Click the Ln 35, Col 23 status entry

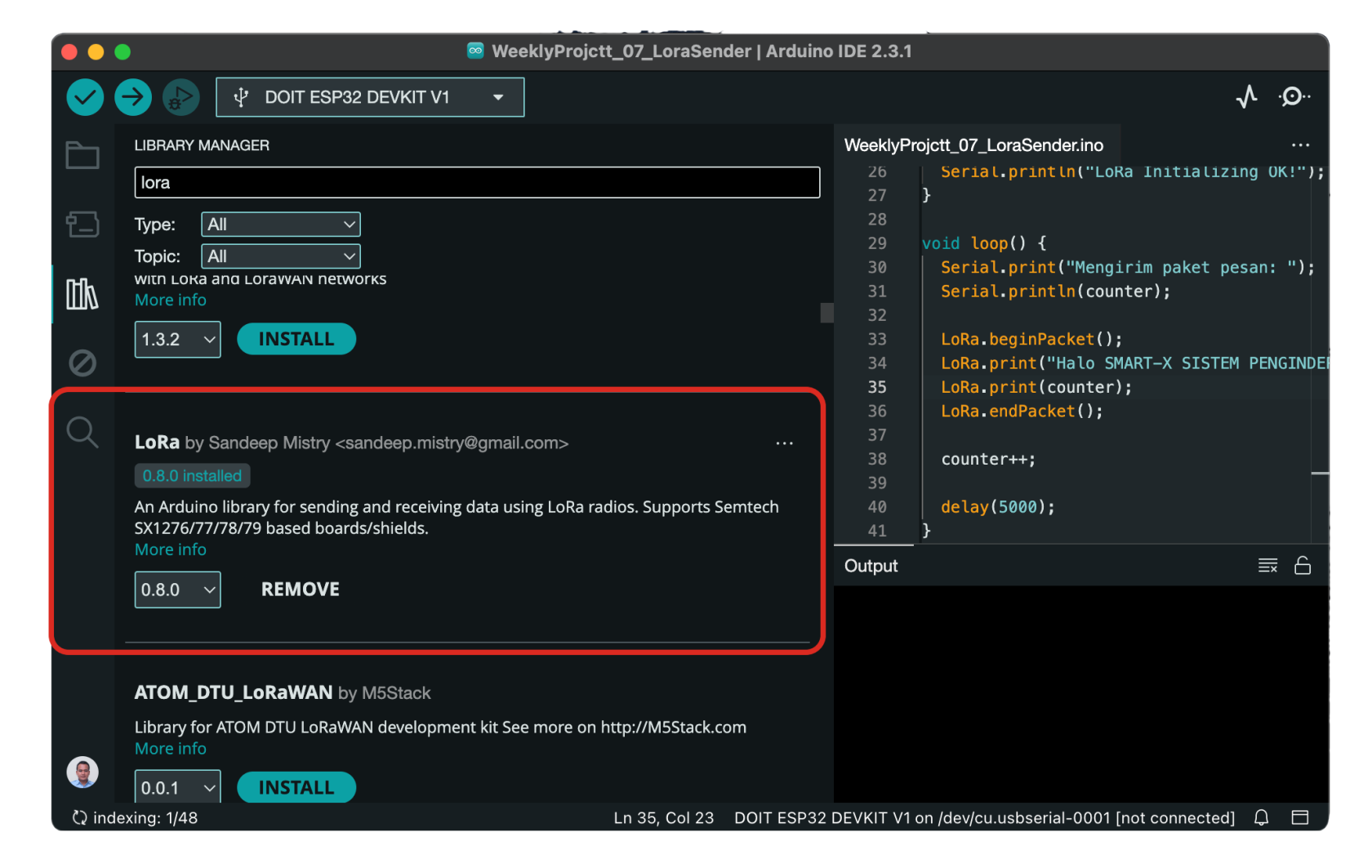[x=663, y=817]
